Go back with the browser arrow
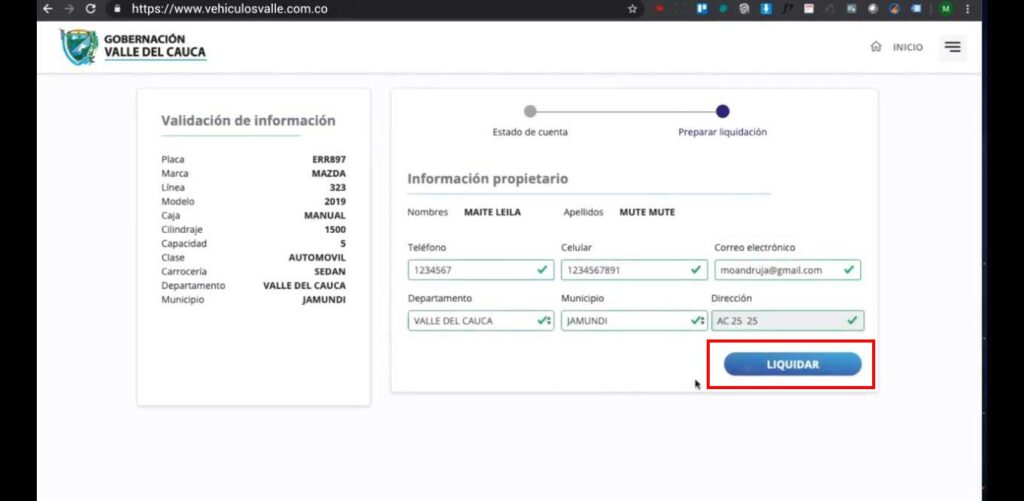The height and width of the screenshot is (501, 1024). pyautogui.click(x=47, y=9)
